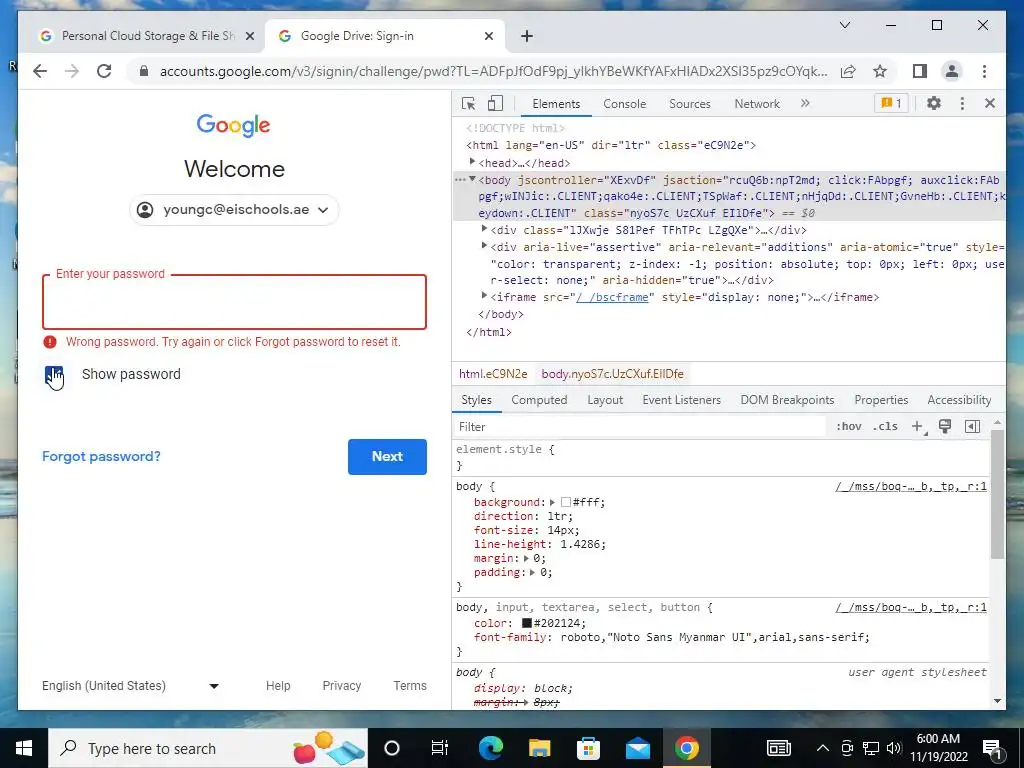
Task: Go back in browser history
Action: [40, 71]
